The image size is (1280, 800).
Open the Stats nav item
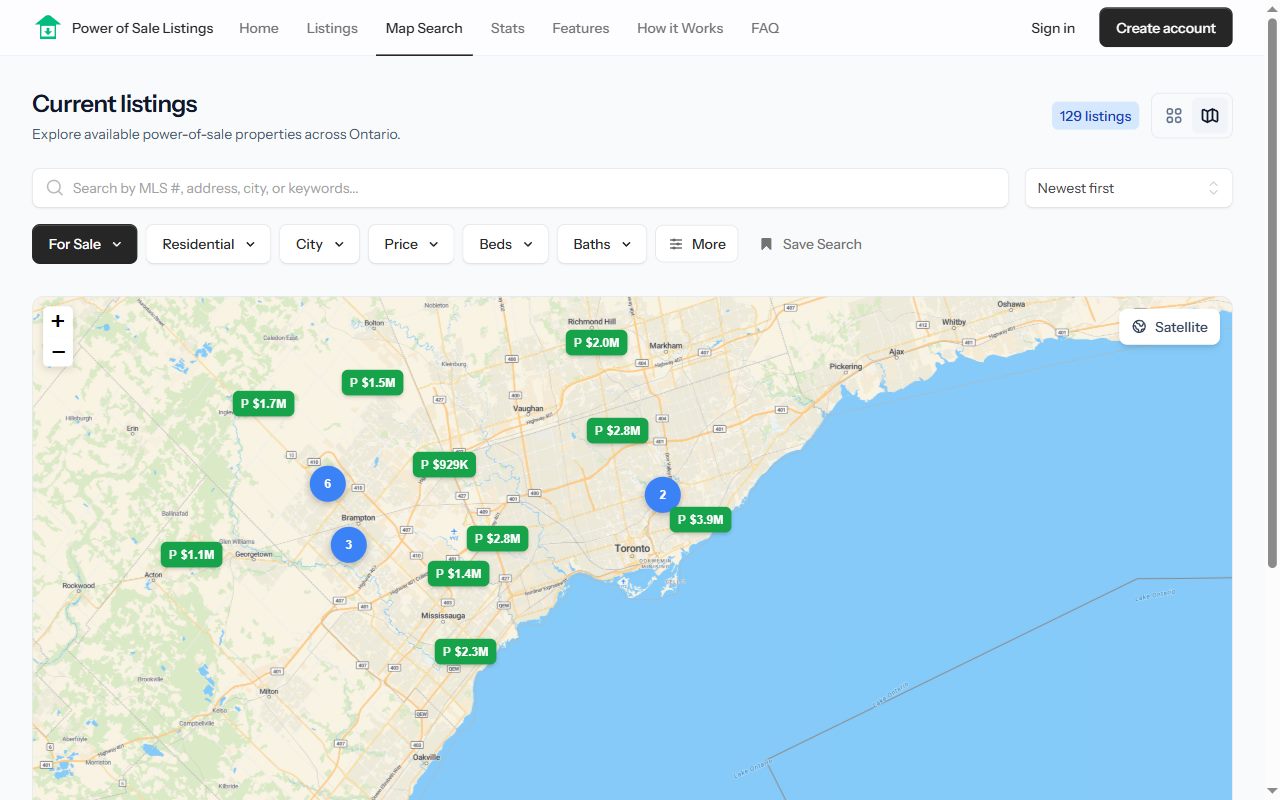click(x=507, y=28)
